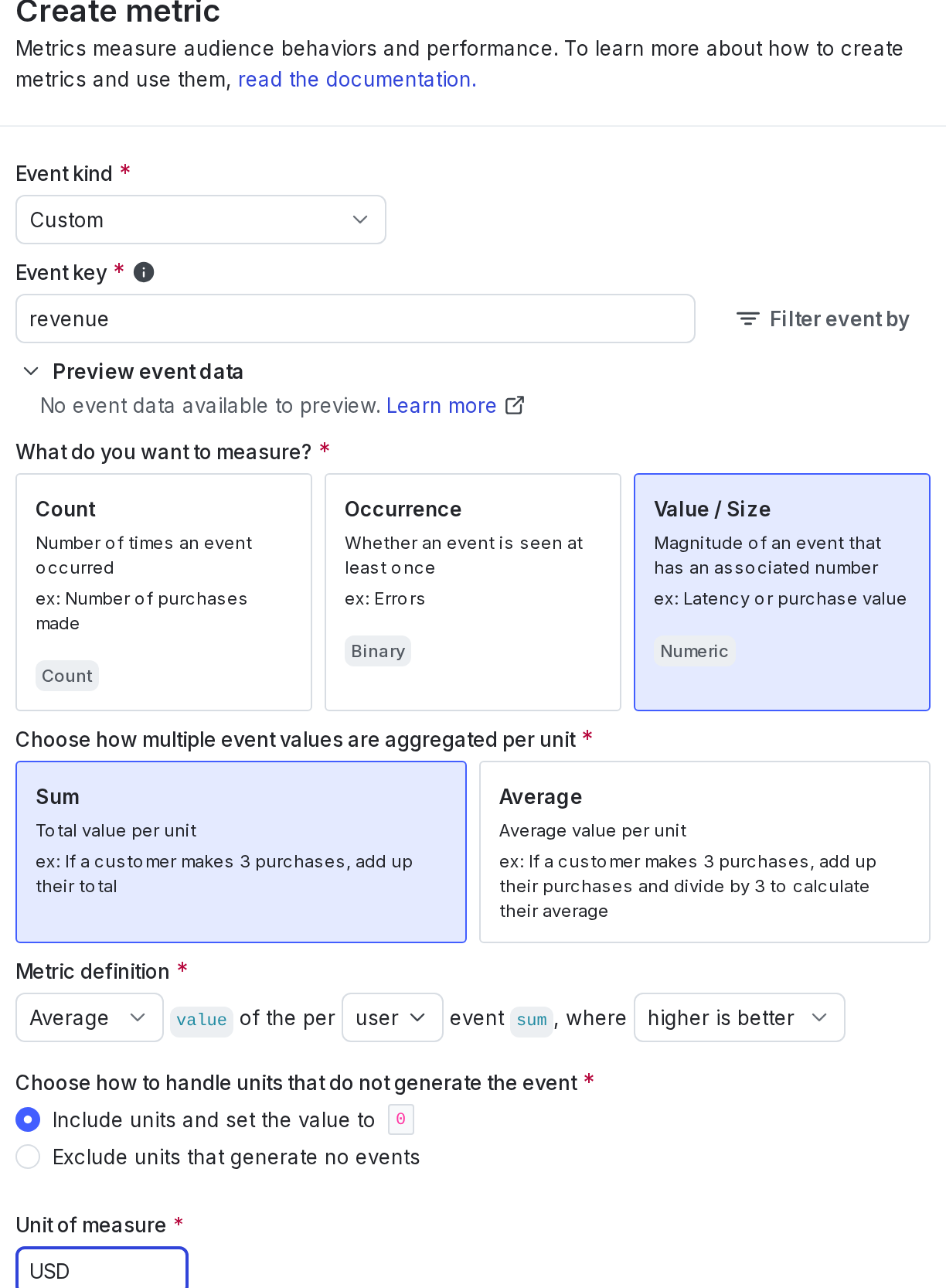Image resolution: width=946 pixels, height=1288 pixels.
Task: Select the Count measurement card
Action: (x=164, y=591)
